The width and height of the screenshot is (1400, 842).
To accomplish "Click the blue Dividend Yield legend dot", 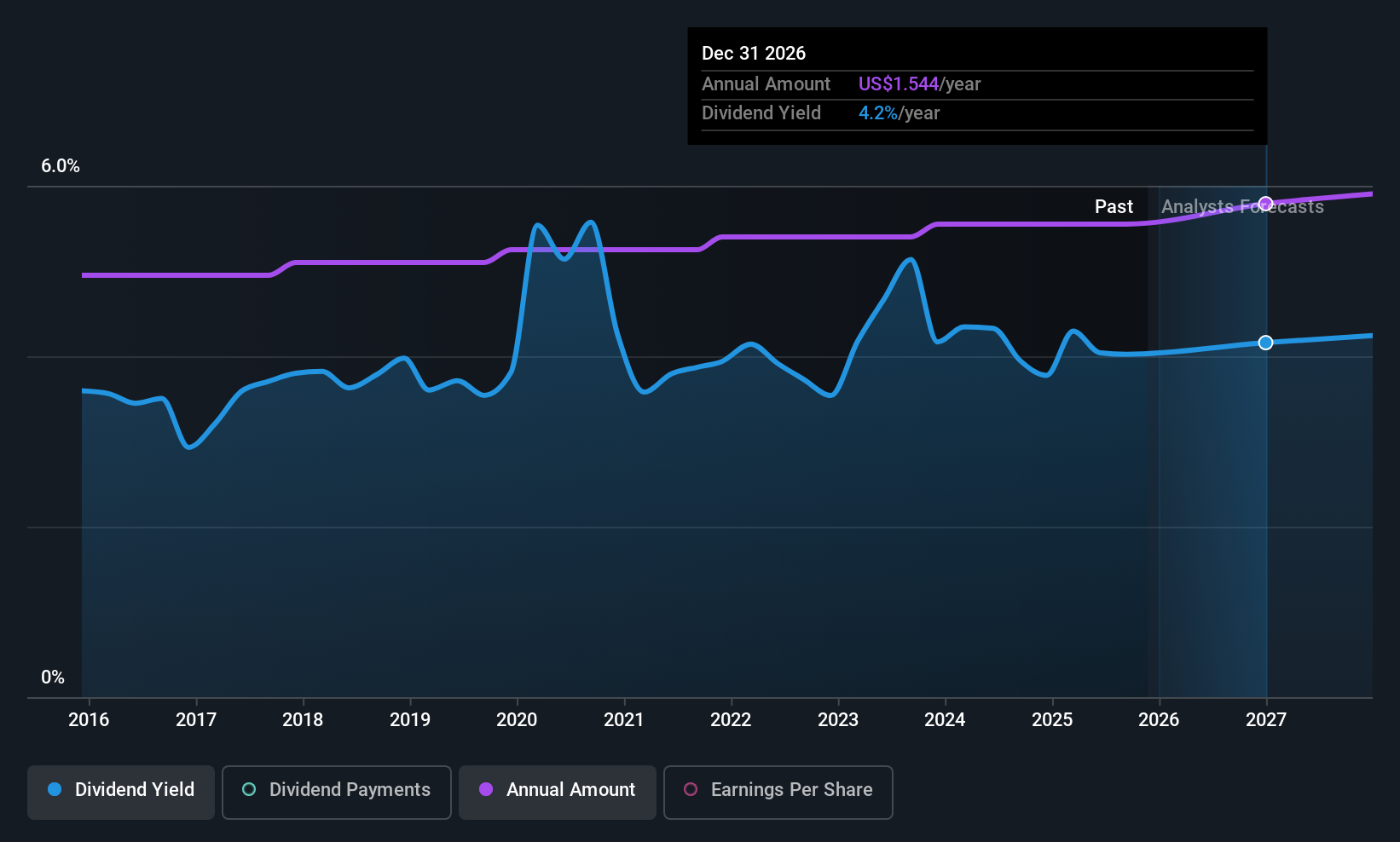I will click(x=55, y=790).
